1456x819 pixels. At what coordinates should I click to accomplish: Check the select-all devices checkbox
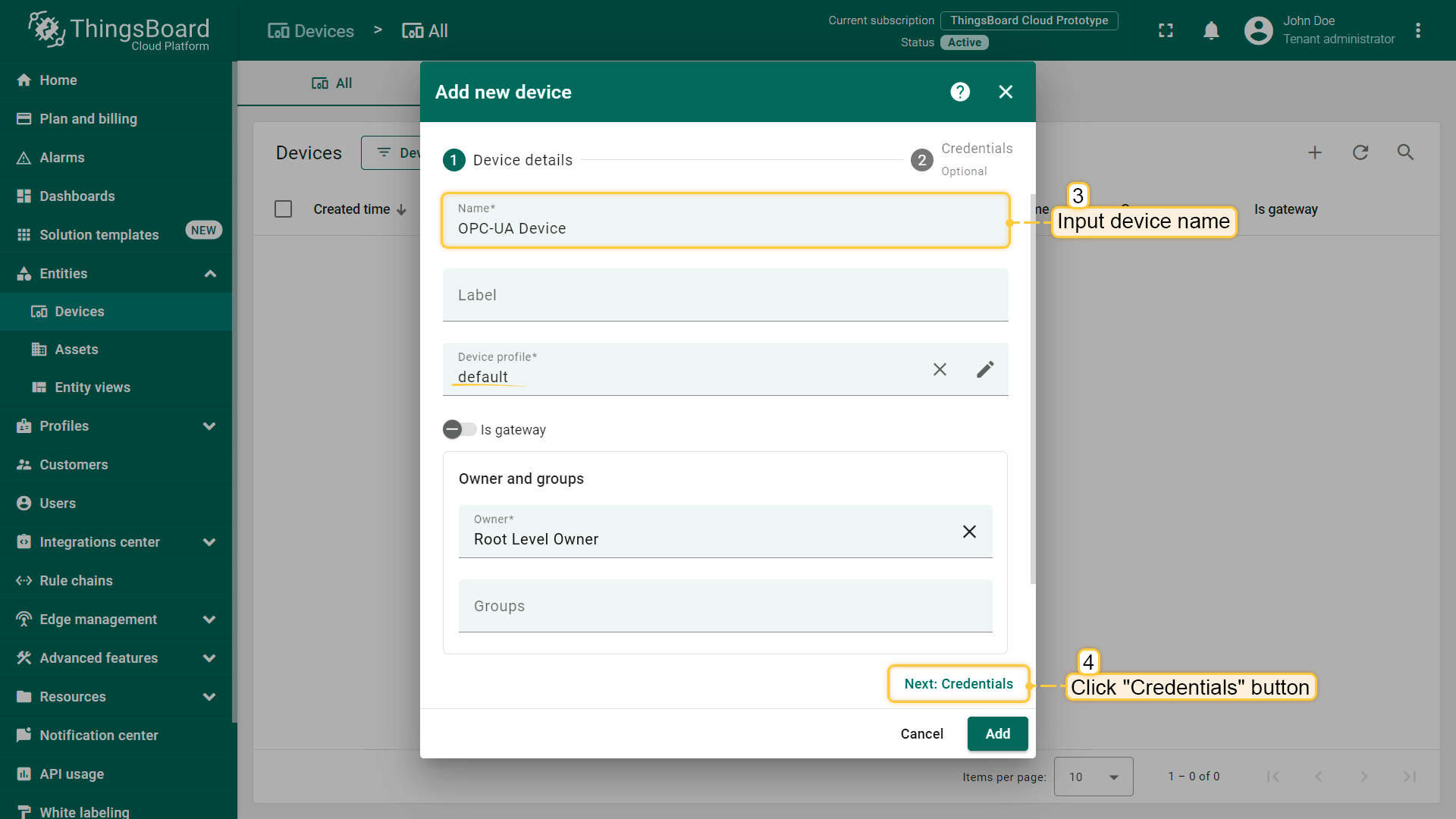coord(283,209)
